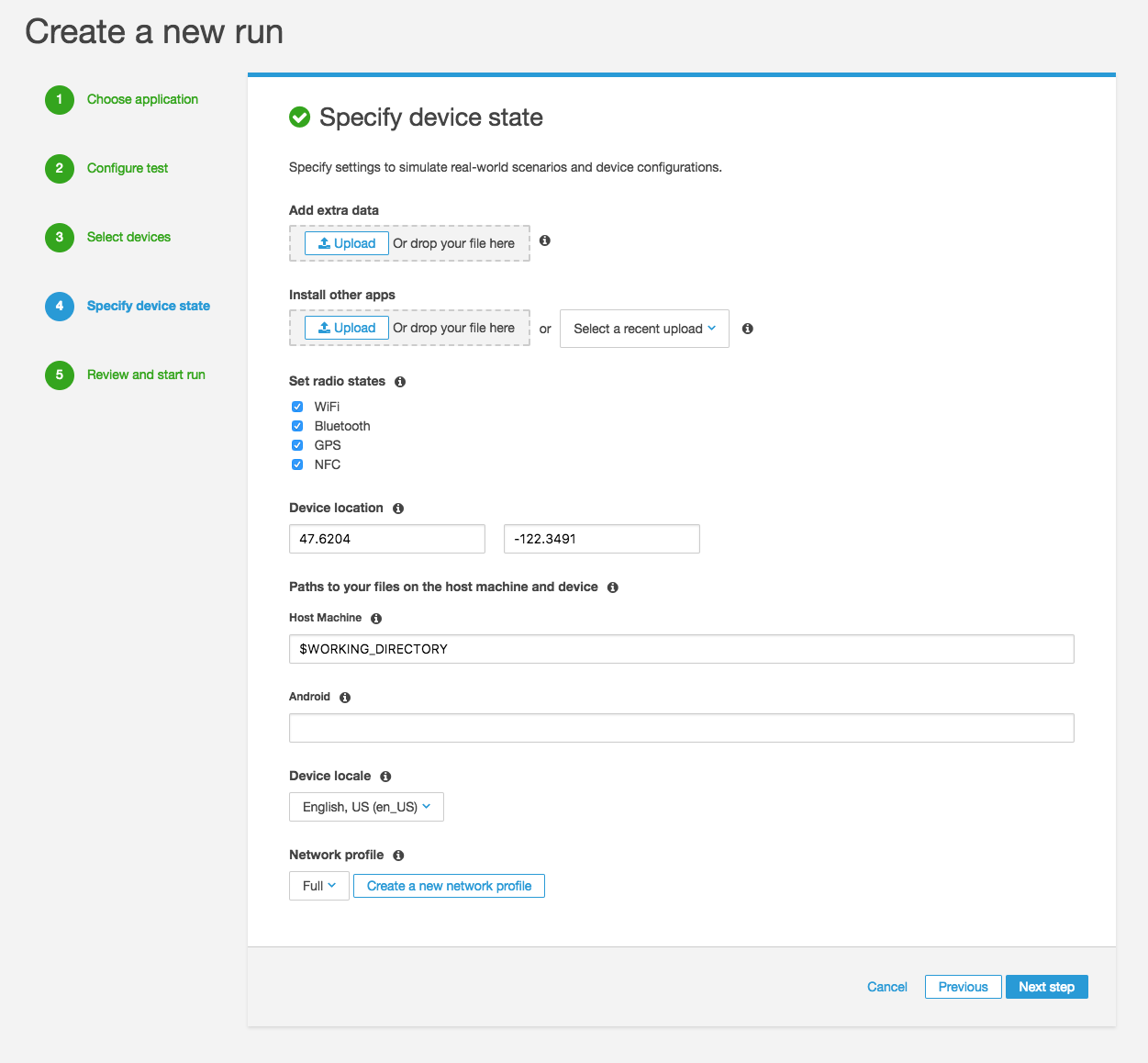This screenshot has height=1063, width=1148.
Task: Uncheck the WiFi radio state
Action: pyautogui.click(x=297, y=407)
